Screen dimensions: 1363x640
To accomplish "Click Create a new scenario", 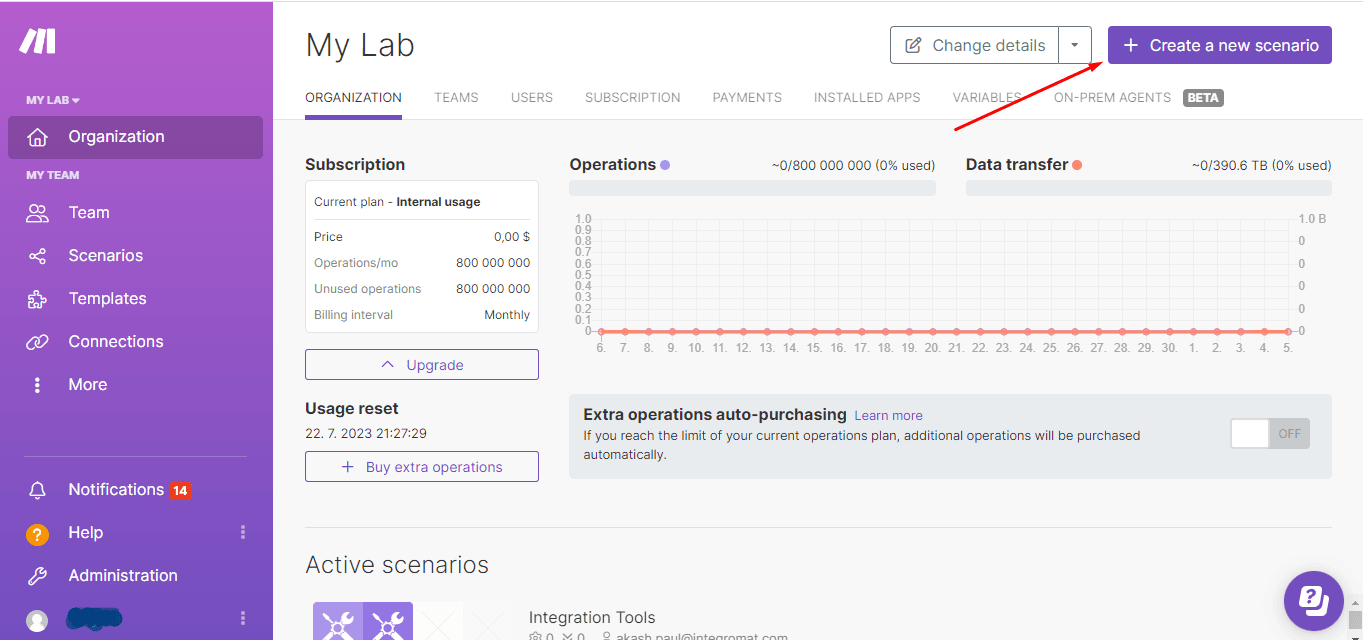I will pos(1219,45).
